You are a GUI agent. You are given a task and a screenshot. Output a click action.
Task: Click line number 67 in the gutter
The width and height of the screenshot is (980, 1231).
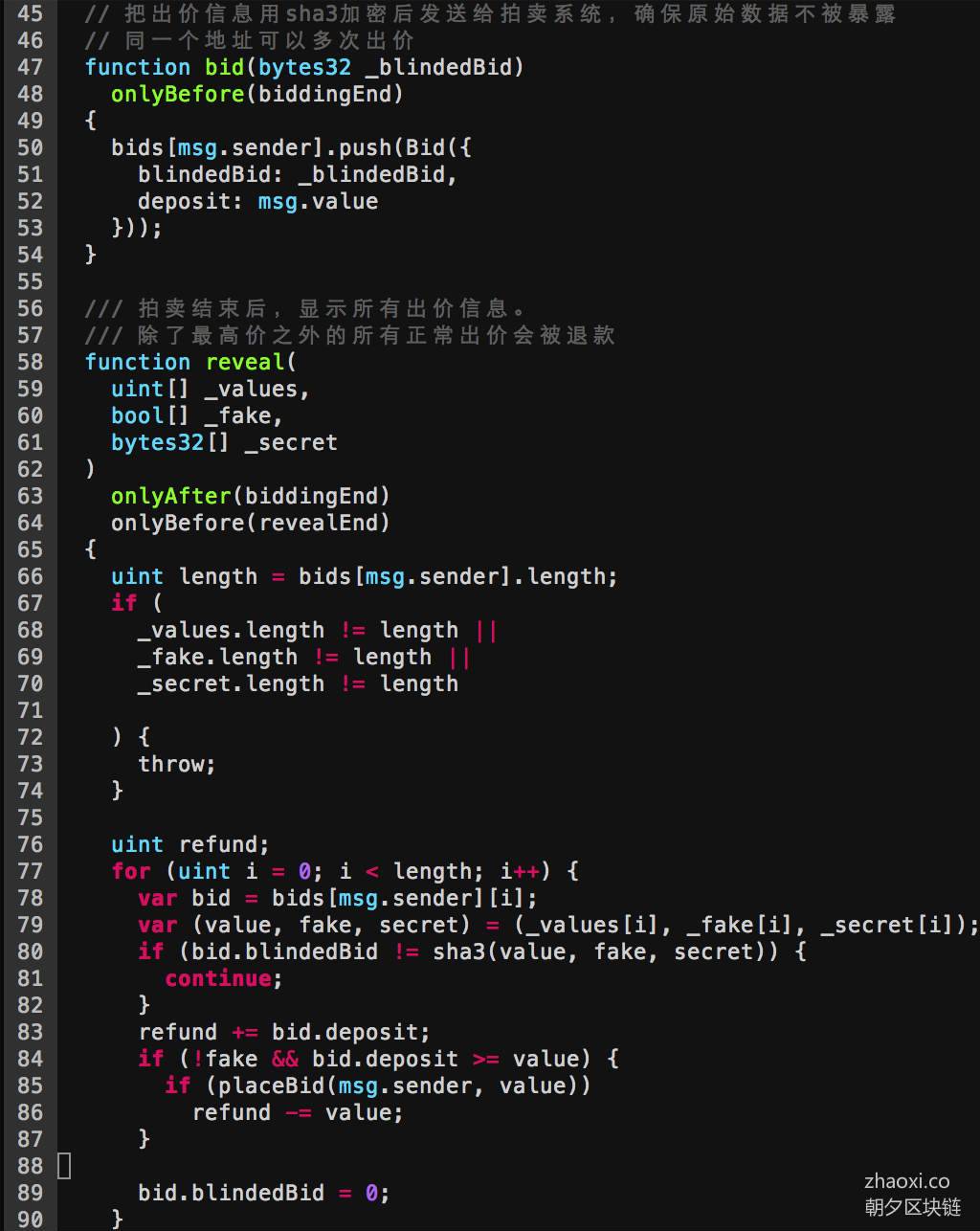point(31,603)
